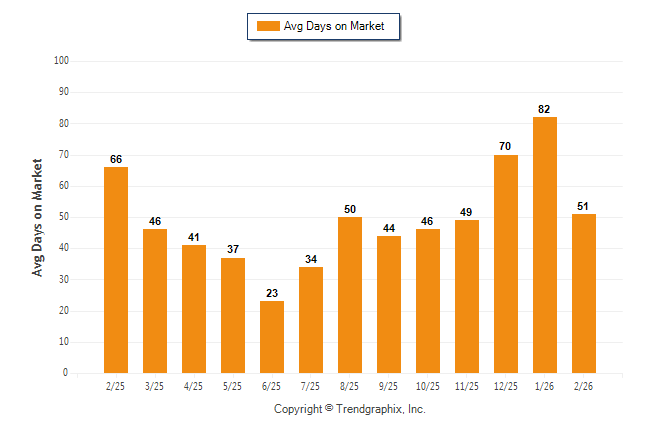Click the 10/25 bar valued 46
Screen dimensions: 646x434
click(x=428, y=301)
